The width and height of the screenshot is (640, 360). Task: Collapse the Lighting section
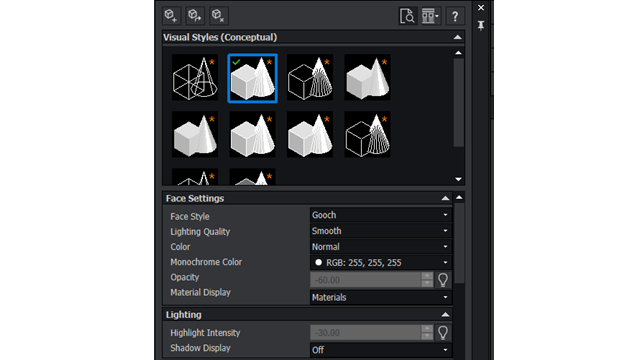point(445,315)
